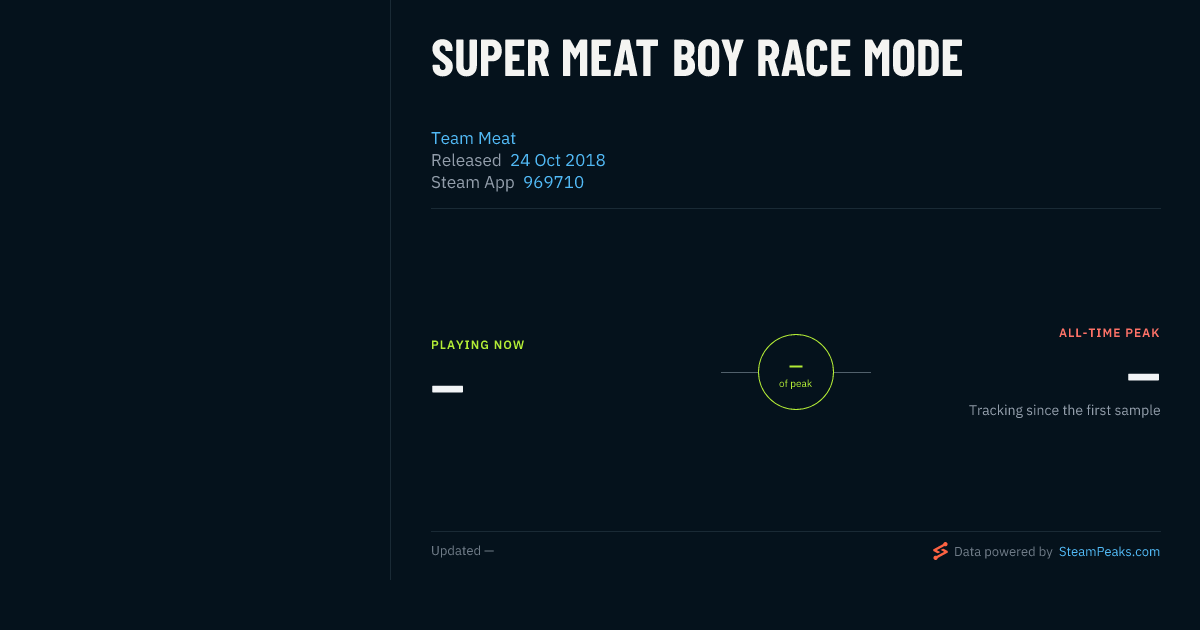Click the empty left sidebar panel
Screen dimensions: 1200x630
point(195,290)
